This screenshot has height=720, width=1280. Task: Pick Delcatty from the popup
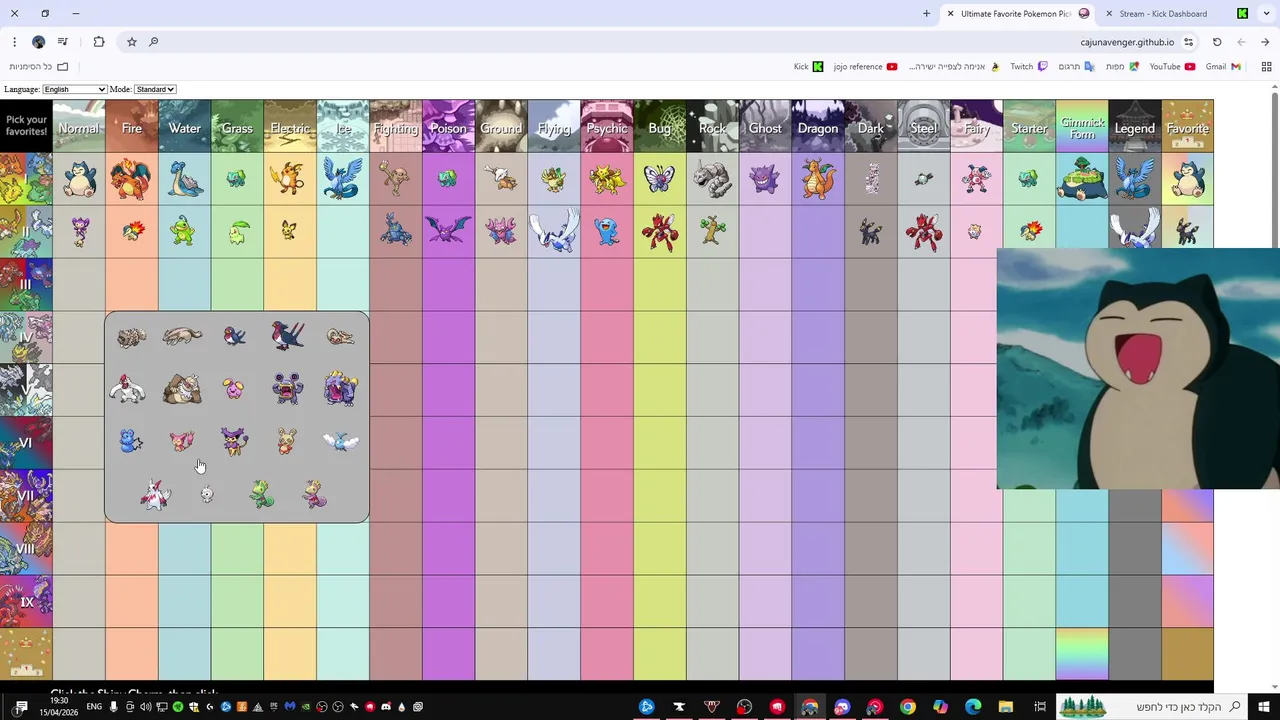tap(234, 441)
